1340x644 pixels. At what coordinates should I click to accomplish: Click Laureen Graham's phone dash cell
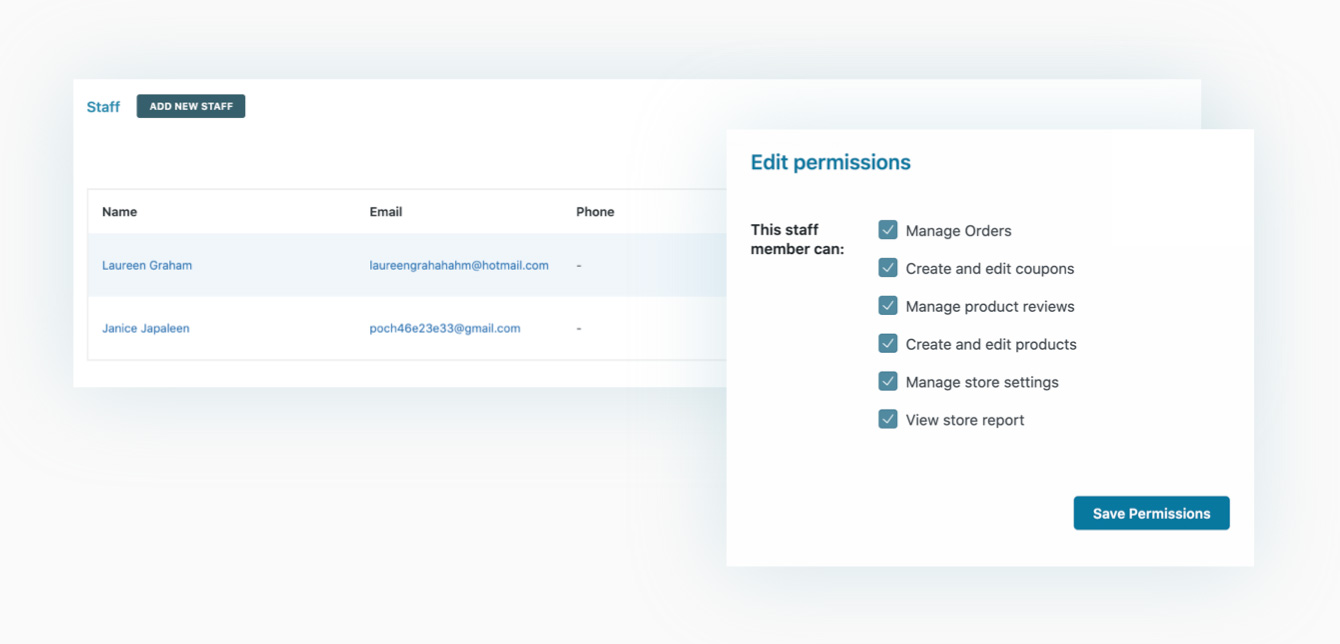[x=579, y=265]
